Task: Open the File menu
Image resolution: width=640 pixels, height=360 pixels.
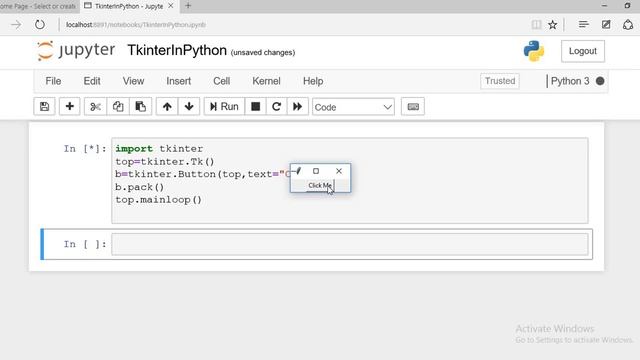Action: click(x=53, y=81)
